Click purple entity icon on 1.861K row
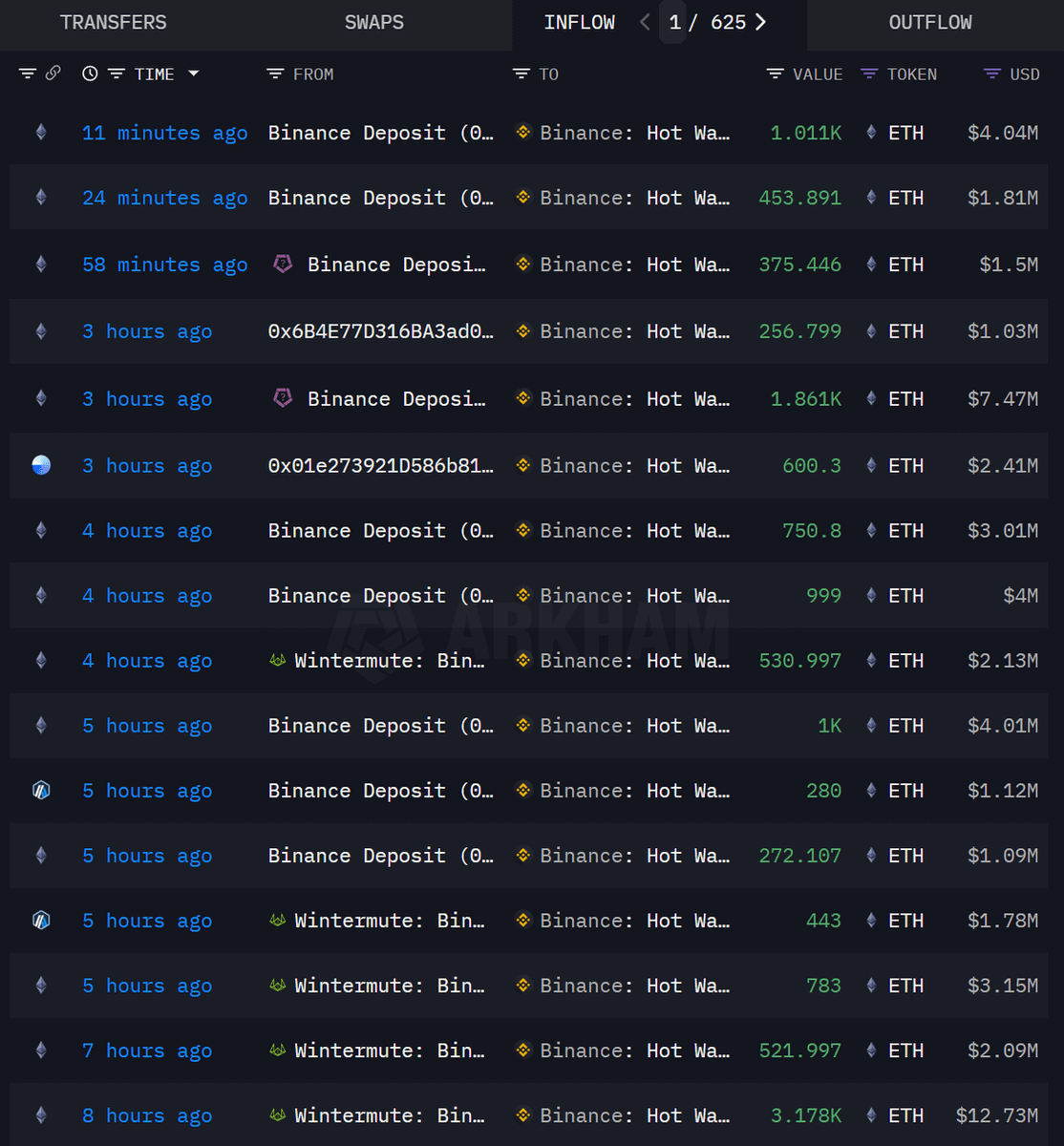Screen dimensions: 1064x1146 (x=283, y=397)
